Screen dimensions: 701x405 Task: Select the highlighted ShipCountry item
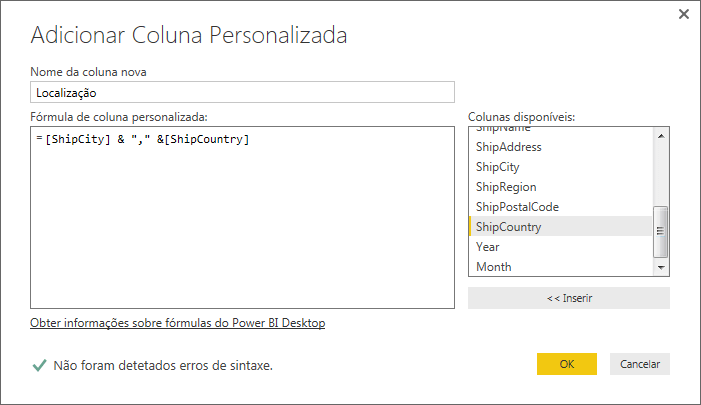pyautogui.click(x=560, y=227)
